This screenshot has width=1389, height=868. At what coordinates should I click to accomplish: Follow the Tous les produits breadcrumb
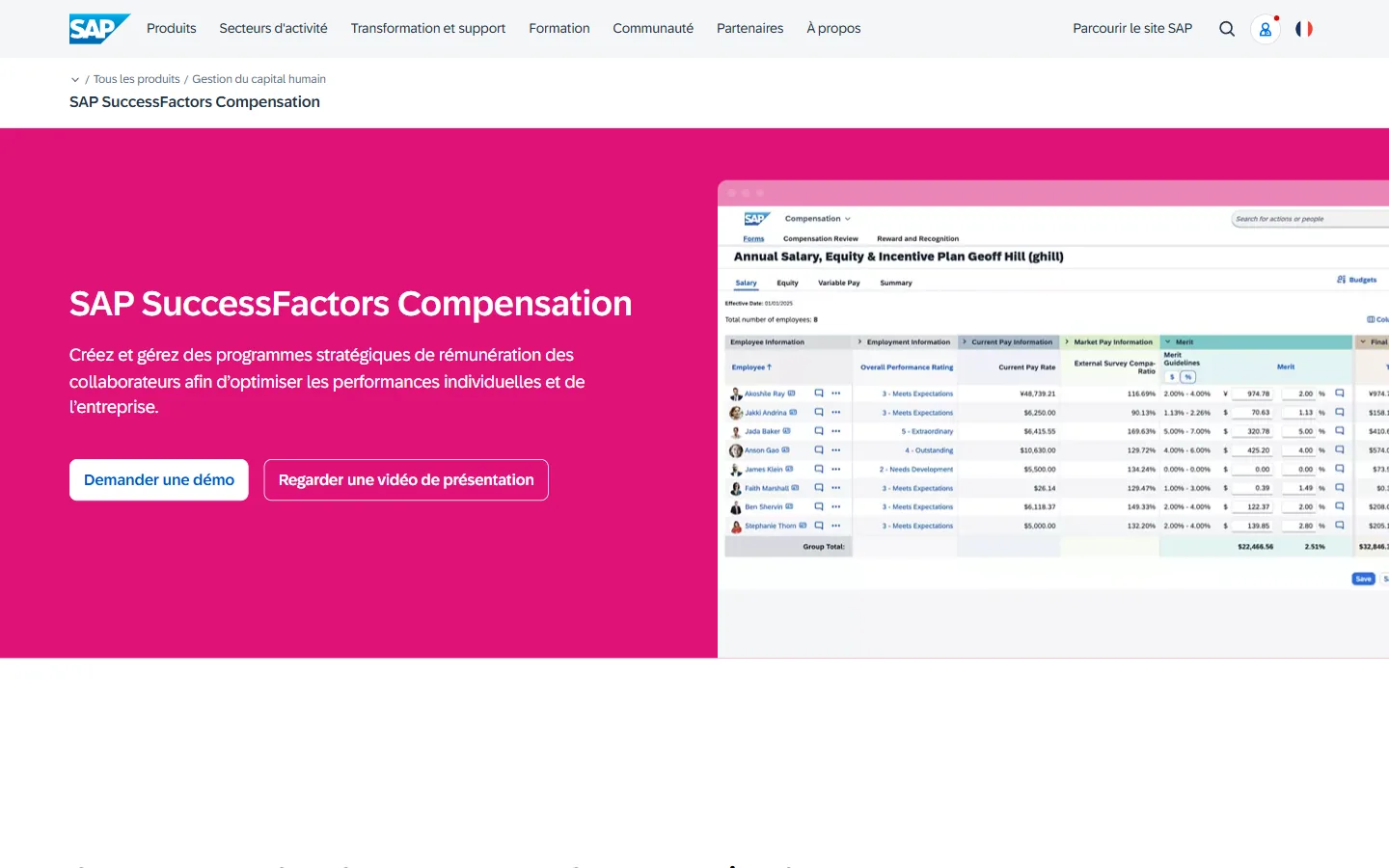click(137, 79)
